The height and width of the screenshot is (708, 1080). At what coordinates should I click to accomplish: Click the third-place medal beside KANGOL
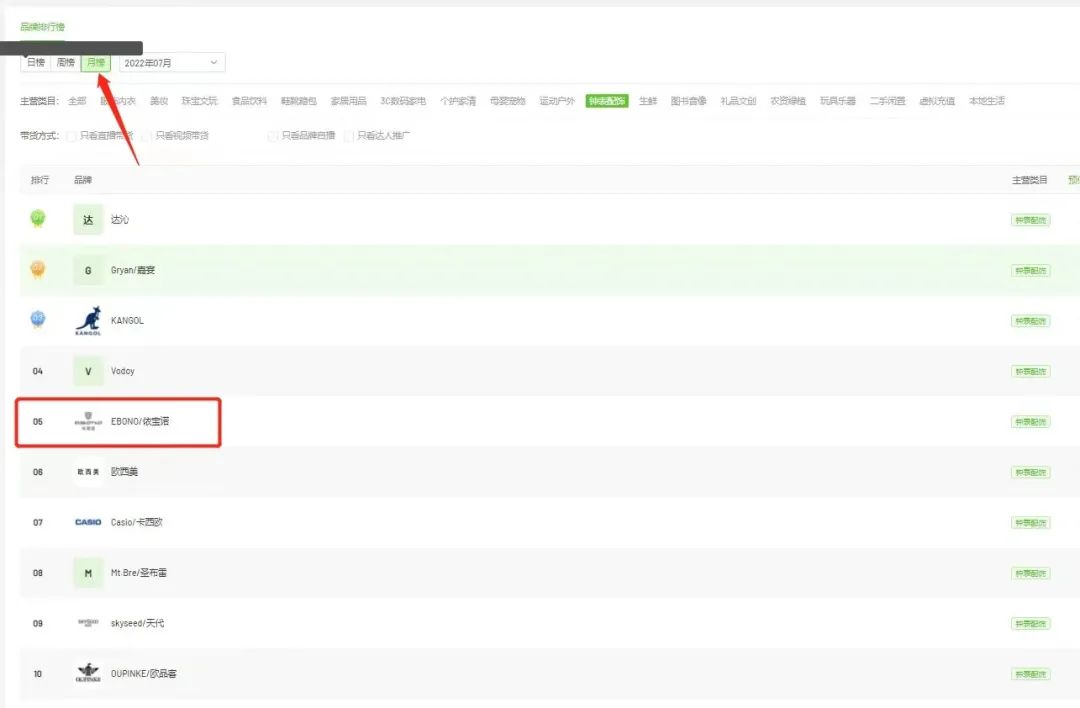click(38, 320)
